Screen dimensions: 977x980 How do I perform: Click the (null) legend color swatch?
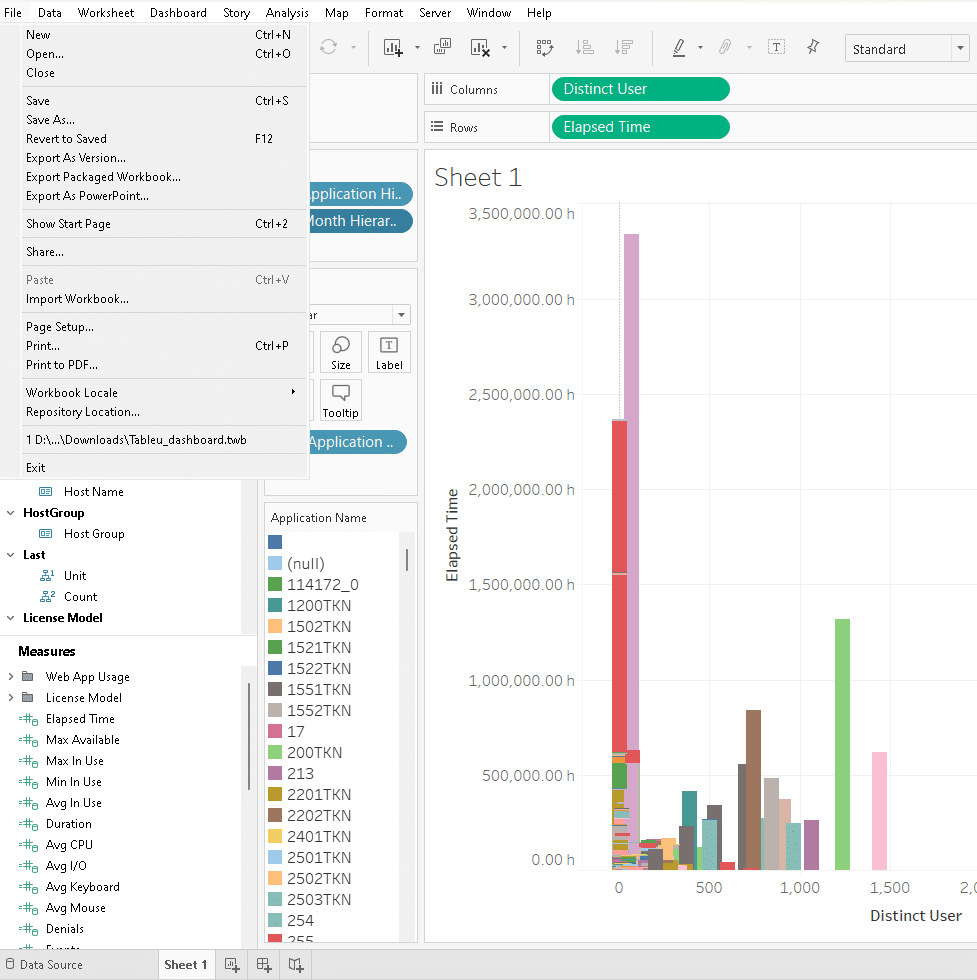pos(275,563)
